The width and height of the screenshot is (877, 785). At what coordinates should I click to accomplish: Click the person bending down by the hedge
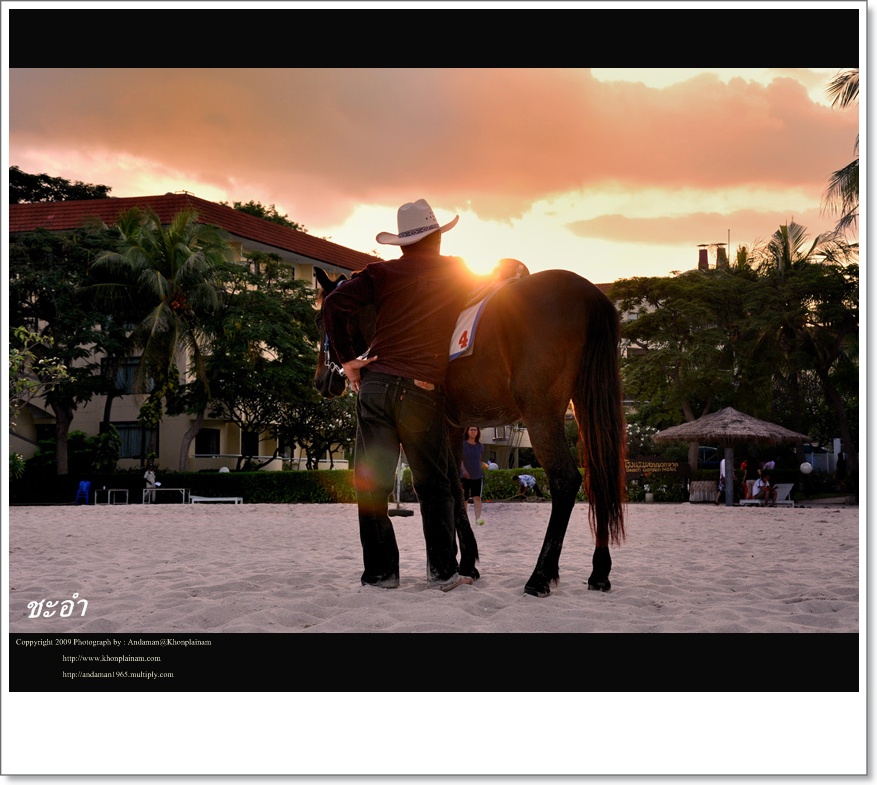[525, 484]
